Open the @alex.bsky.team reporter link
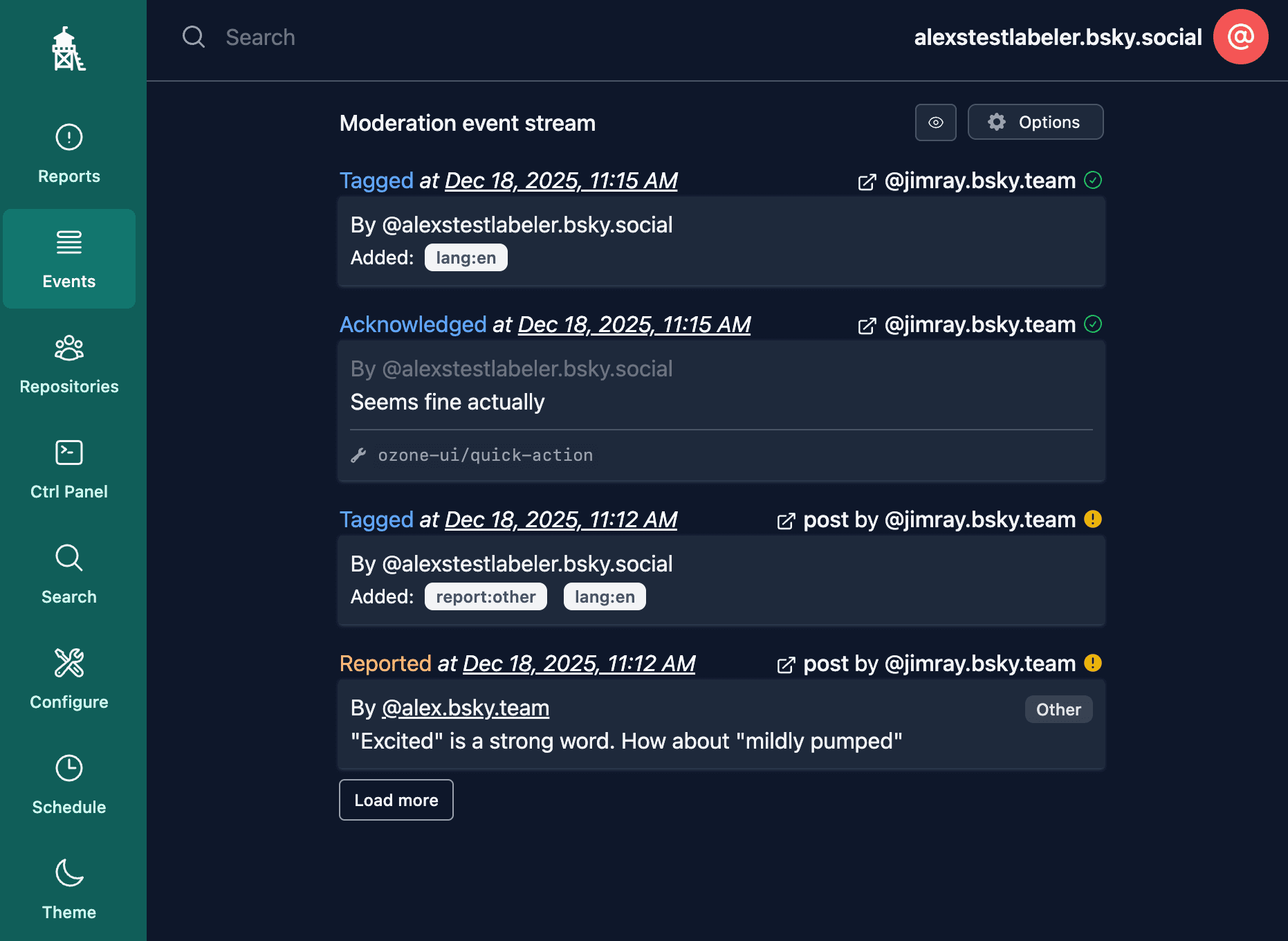Viewport: 1288px width, 941px height. (x=466, y=708)
